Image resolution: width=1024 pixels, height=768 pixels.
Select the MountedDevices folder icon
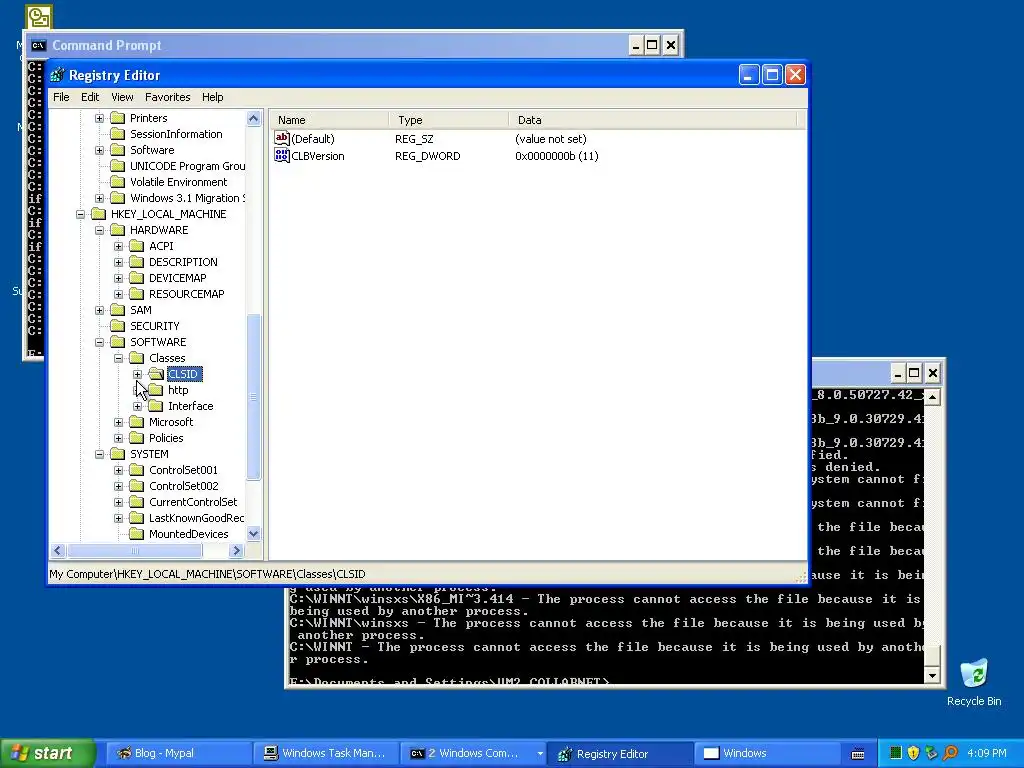(136, 534)
